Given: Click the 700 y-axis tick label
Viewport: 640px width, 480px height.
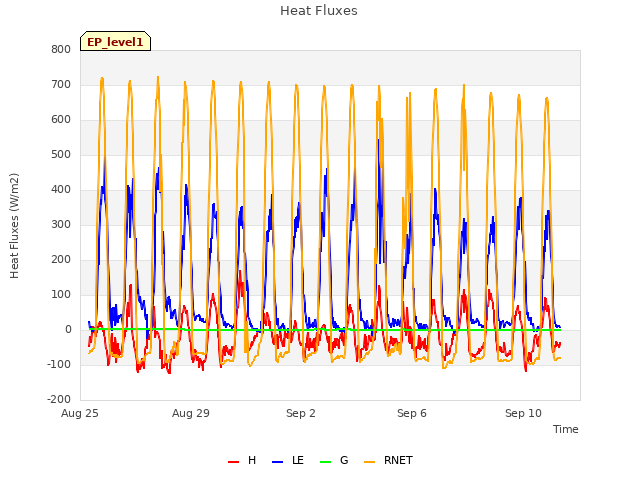Looking at the screenshot, I should 61,84.
